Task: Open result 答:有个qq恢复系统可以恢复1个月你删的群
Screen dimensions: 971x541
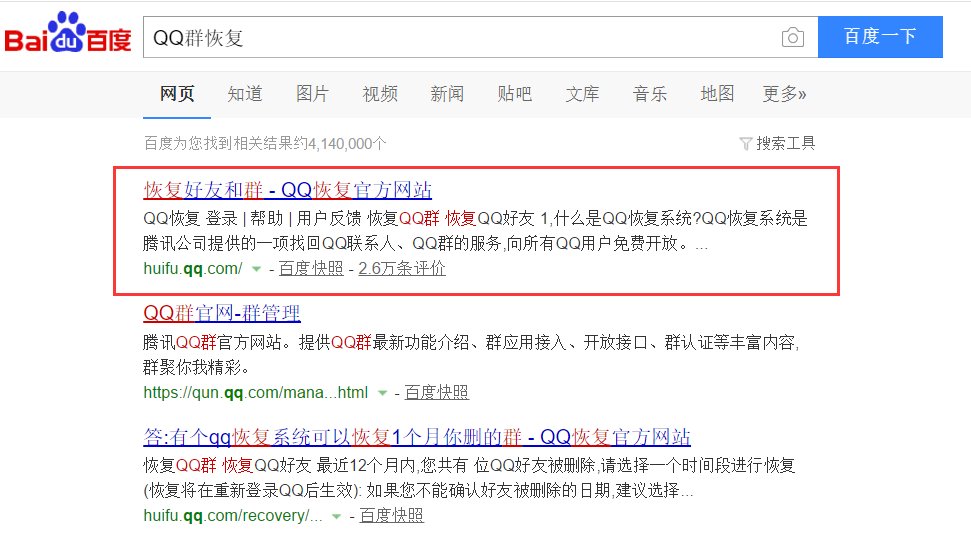Action: click(x=417, y=437)
